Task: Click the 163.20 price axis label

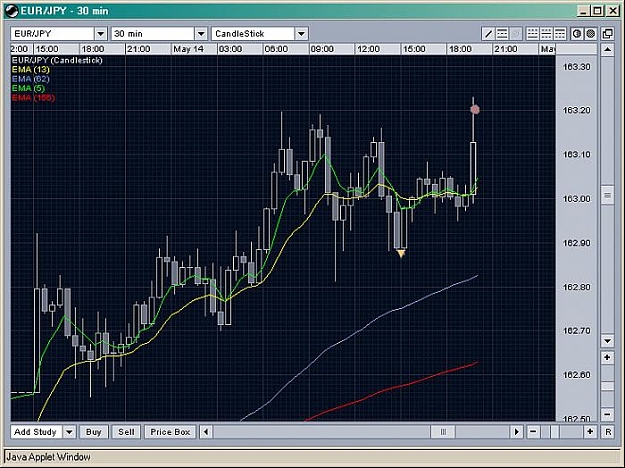Action: coord(576,110)
